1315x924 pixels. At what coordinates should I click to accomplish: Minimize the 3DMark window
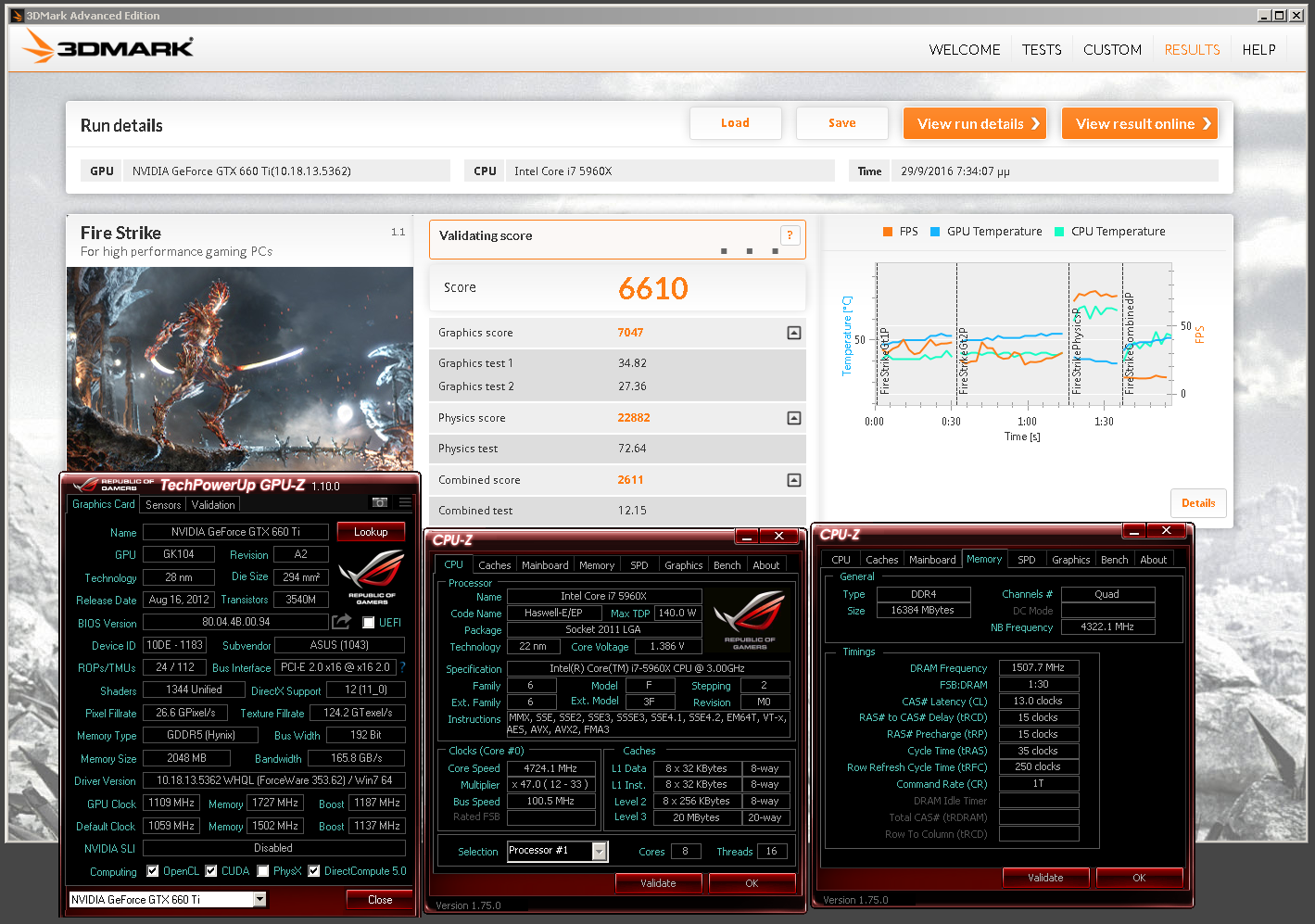tap(1264, 15)
